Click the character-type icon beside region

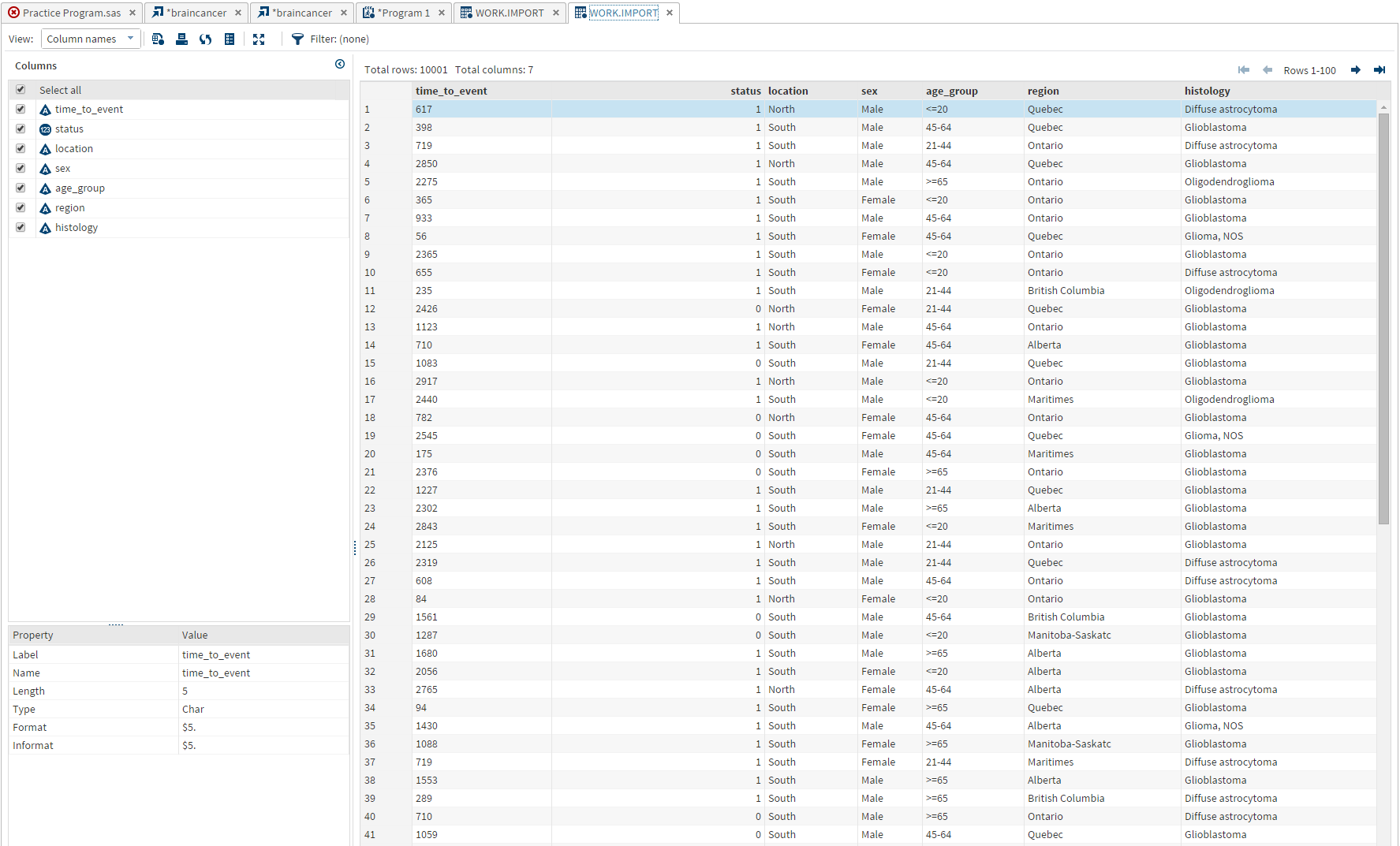[x=45, y=208]
